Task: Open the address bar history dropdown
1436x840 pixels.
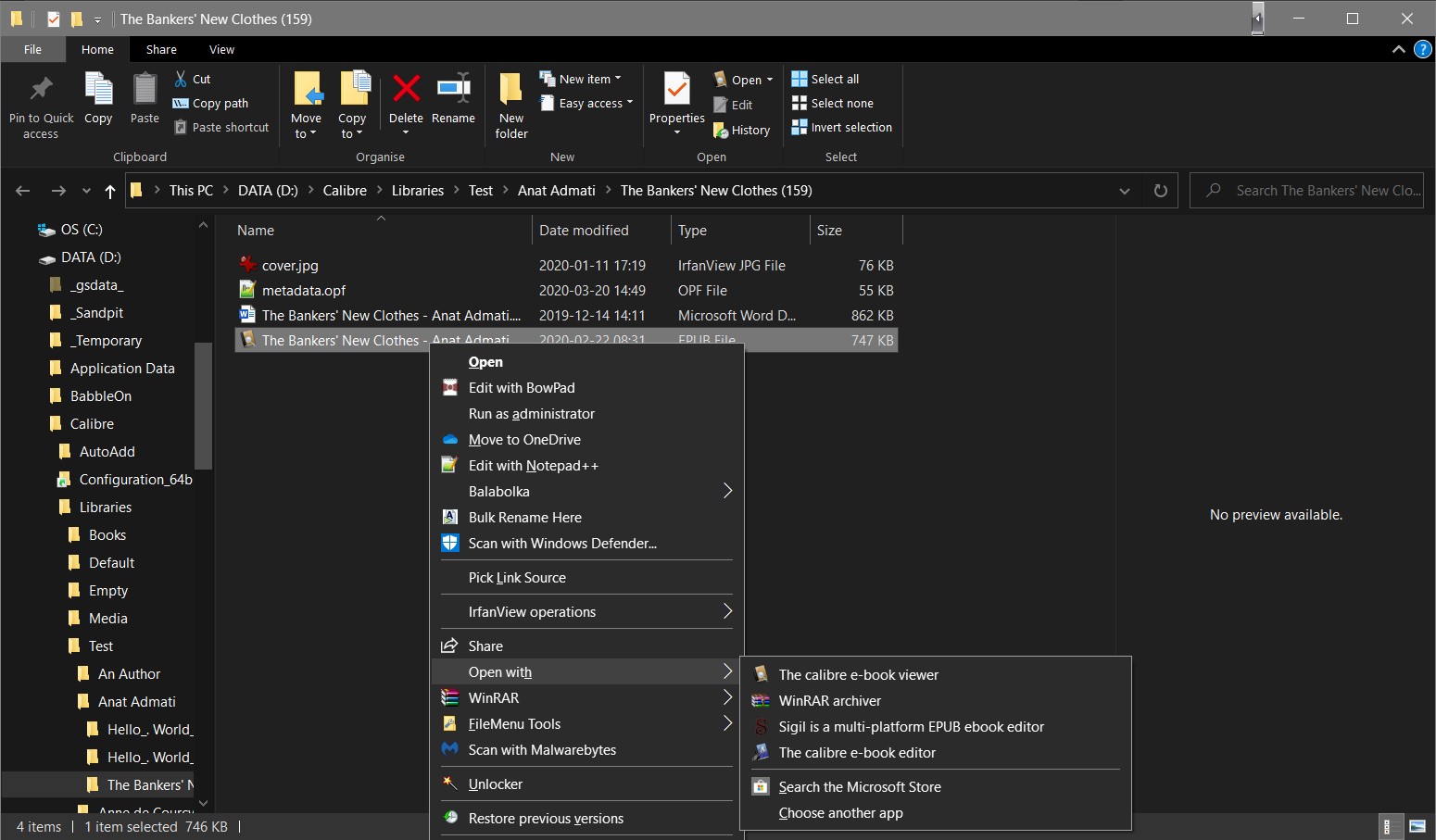Action: coord(1125,191)
